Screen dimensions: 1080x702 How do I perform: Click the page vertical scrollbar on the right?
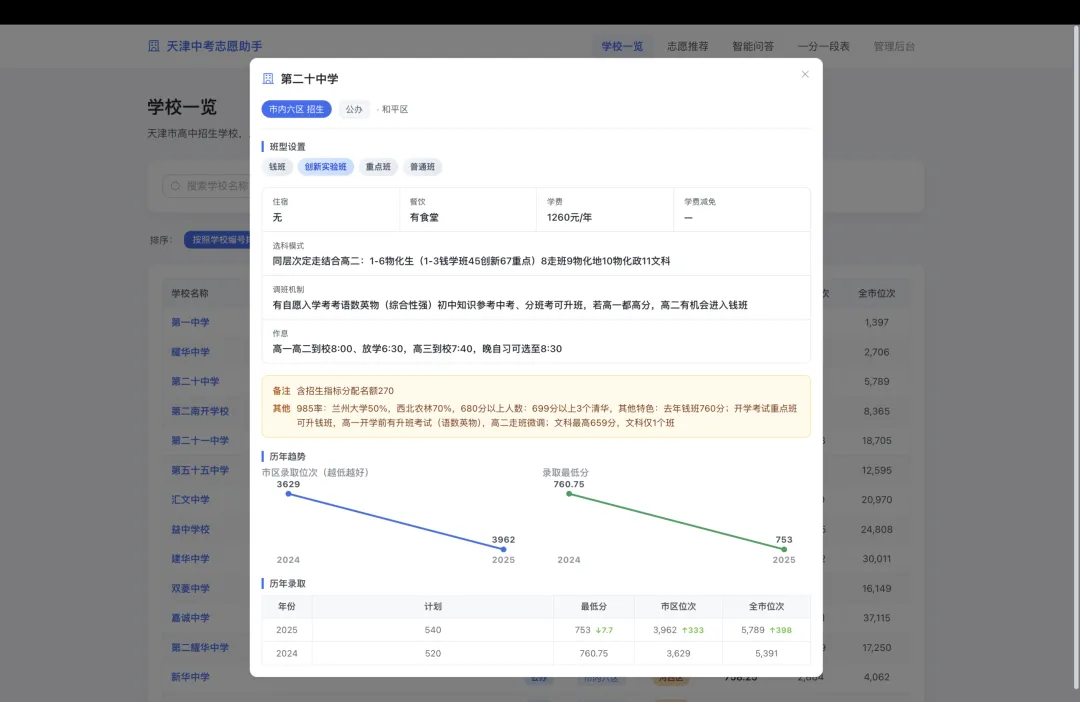[x=1077, y=358]
